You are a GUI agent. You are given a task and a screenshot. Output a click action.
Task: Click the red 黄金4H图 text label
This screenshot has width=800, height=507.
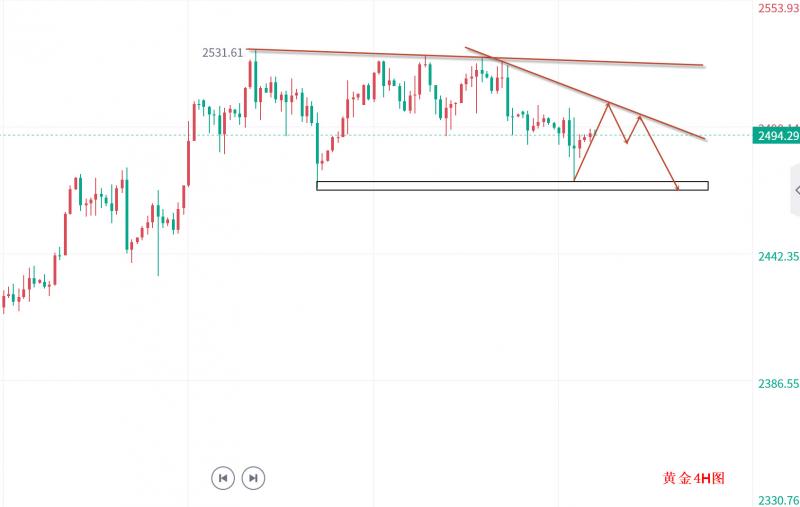693,478
